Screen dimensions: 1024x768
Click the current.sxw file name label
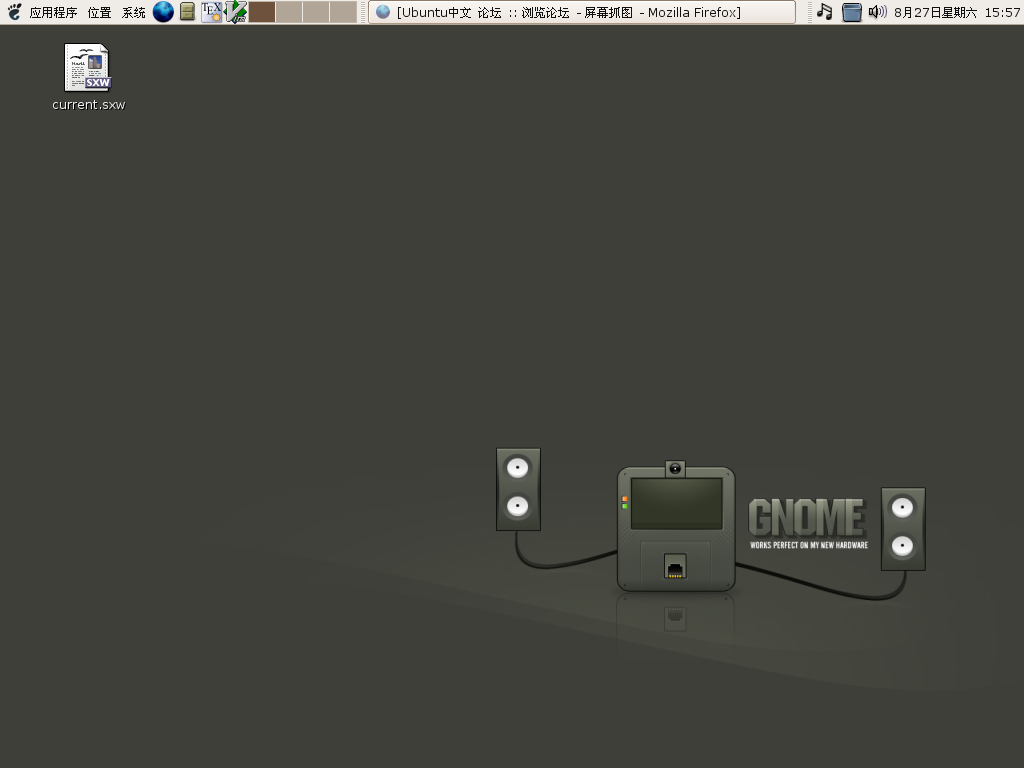89,104
